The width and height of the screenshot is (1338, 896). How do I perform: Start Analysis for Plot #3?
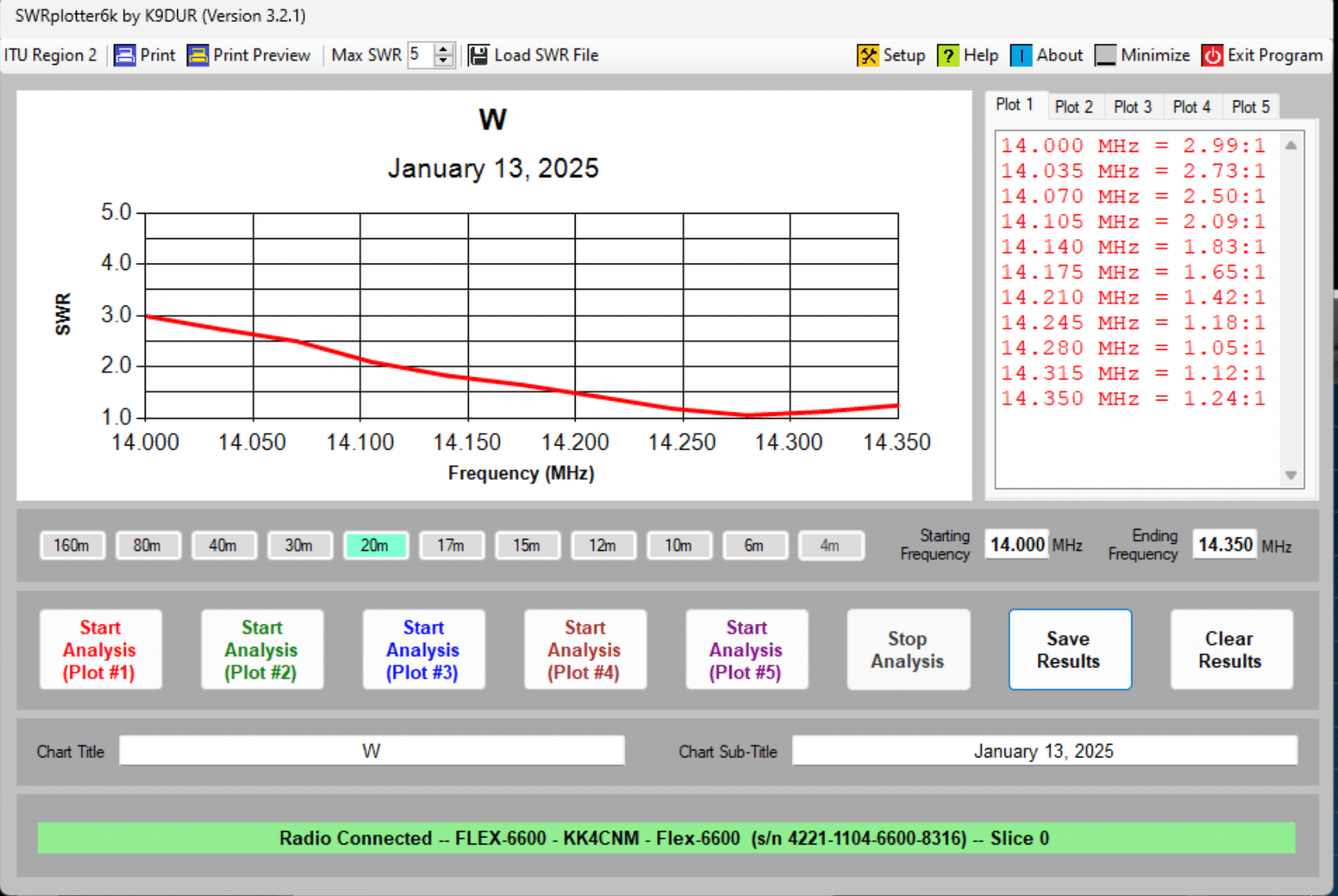pos(424,650)
